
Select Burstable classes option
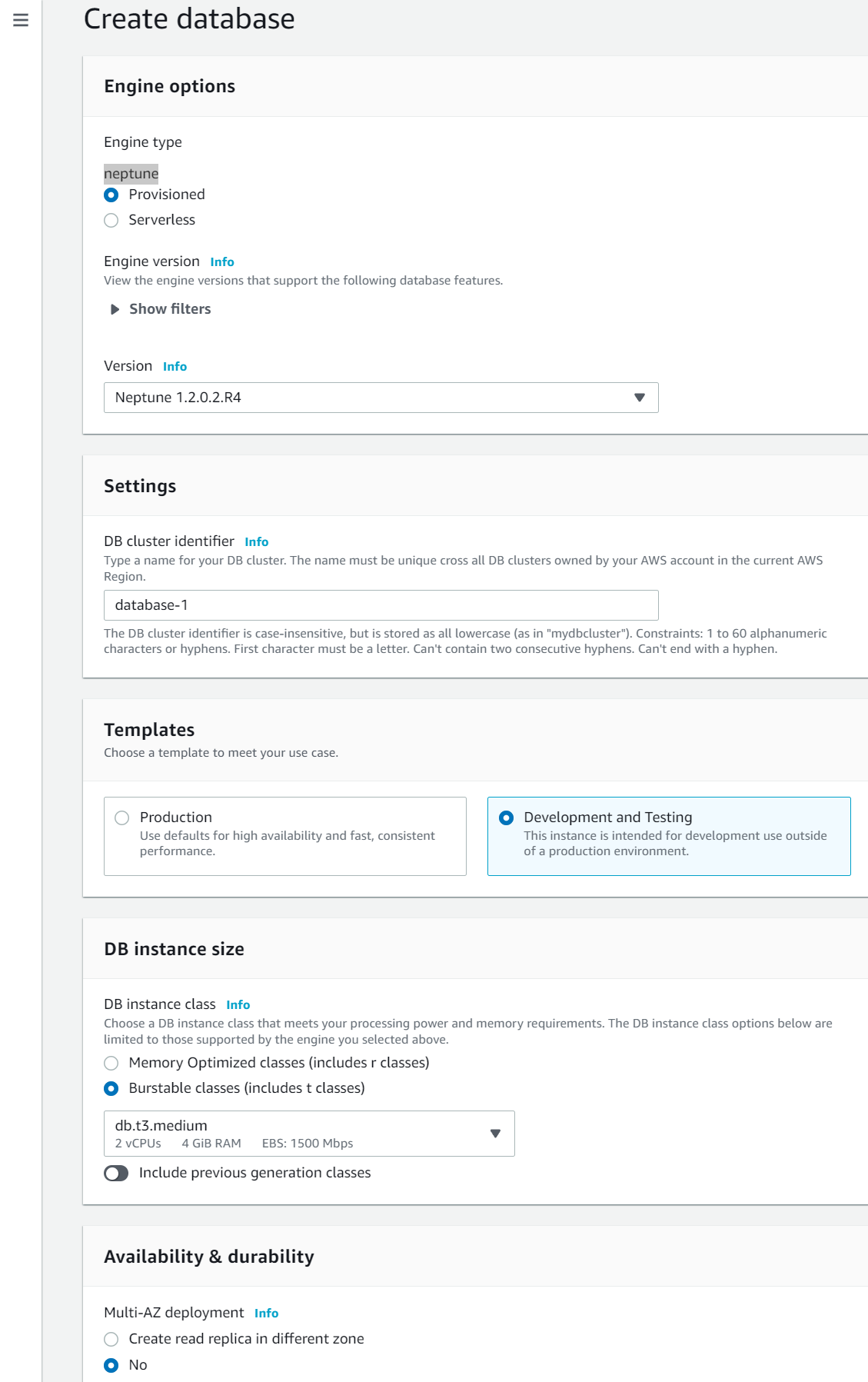pyautogui.click(x=111, y=1088)
